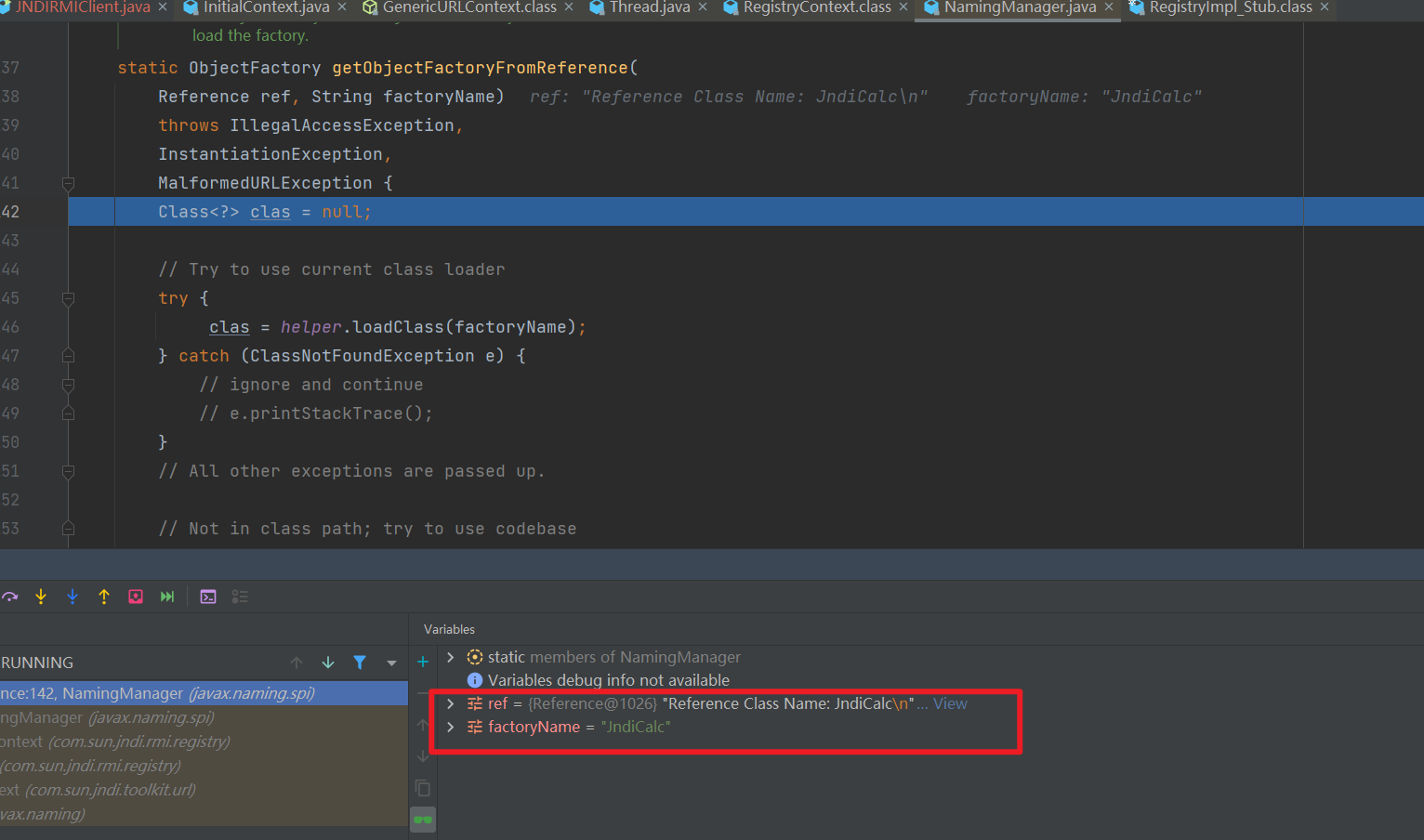1424x840 pixels.
Task: Toggle the green glasses show-watches button
Action: coord(423,820)
